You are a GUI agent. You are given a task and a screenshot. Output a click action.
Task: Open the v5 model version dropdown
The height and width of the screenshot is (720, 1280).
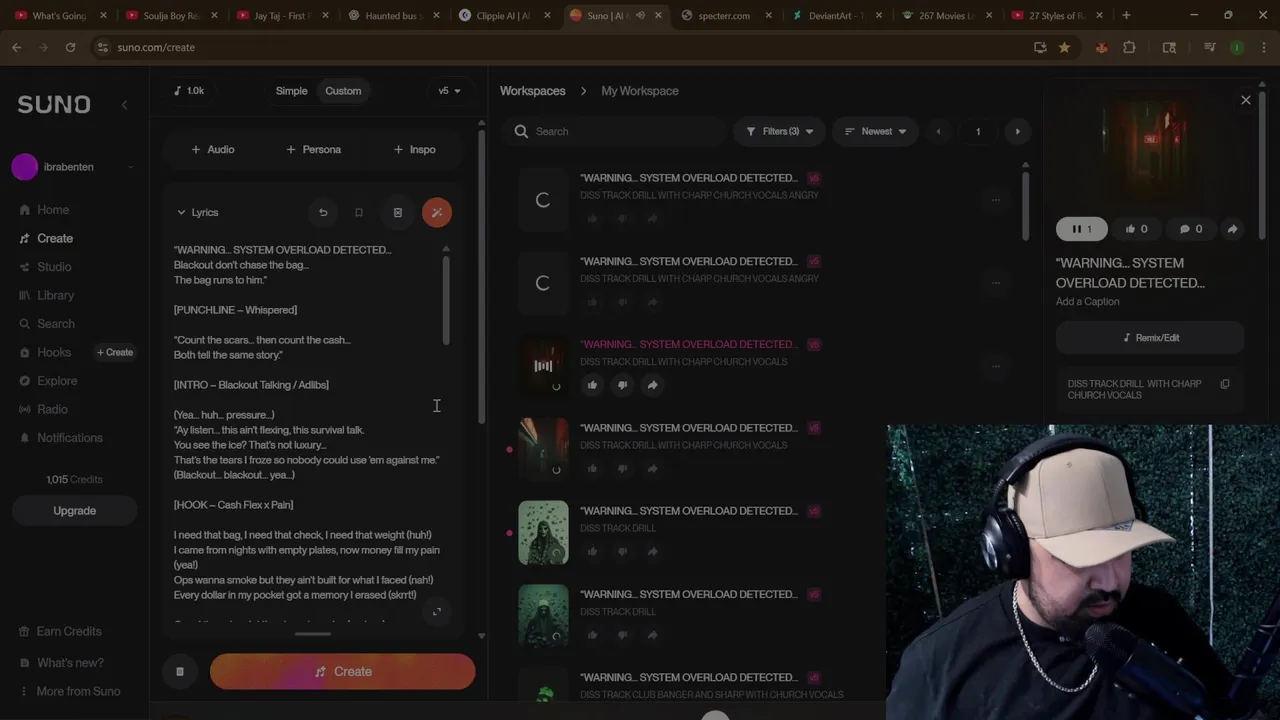[x=449, y=91]
